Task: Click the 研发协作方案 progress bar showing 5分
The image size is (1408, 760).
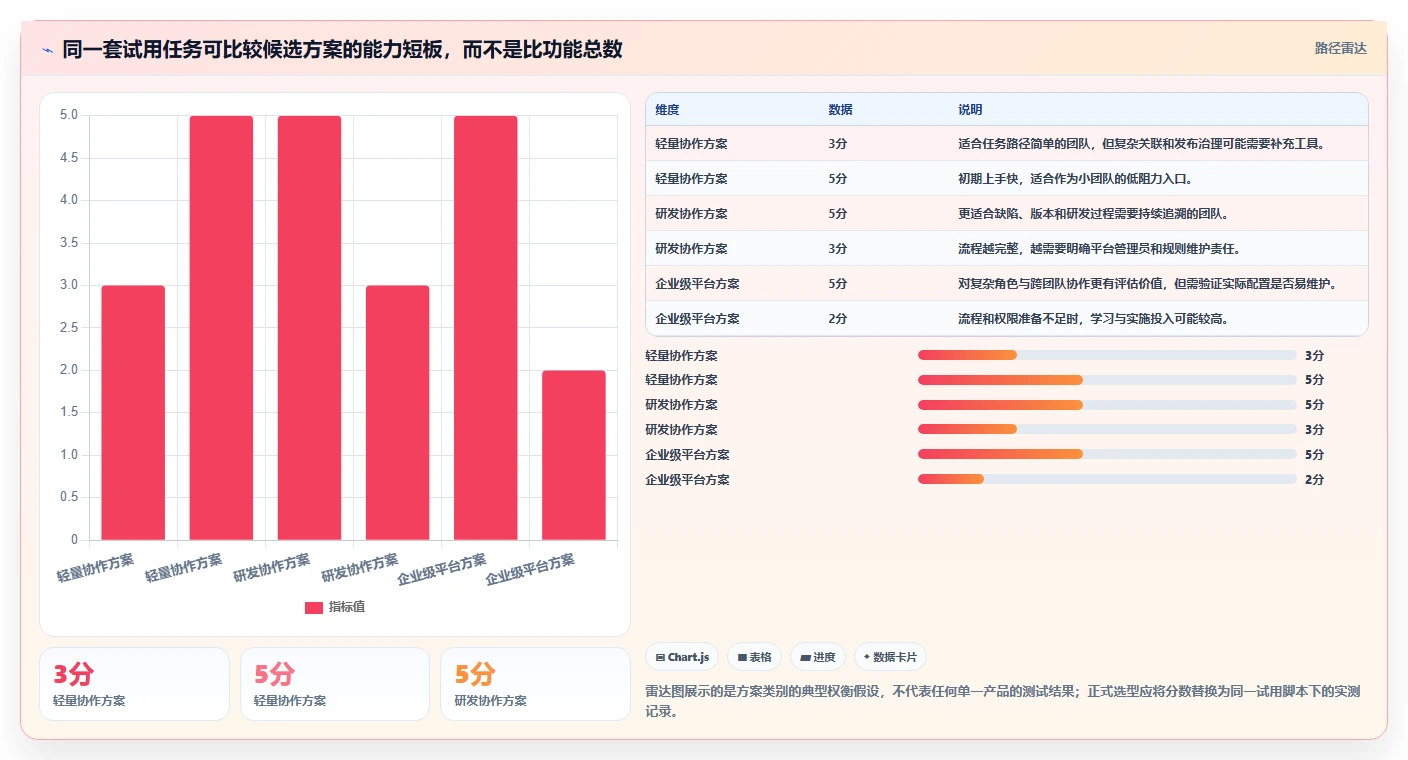Action: [x=1107, y=405]
